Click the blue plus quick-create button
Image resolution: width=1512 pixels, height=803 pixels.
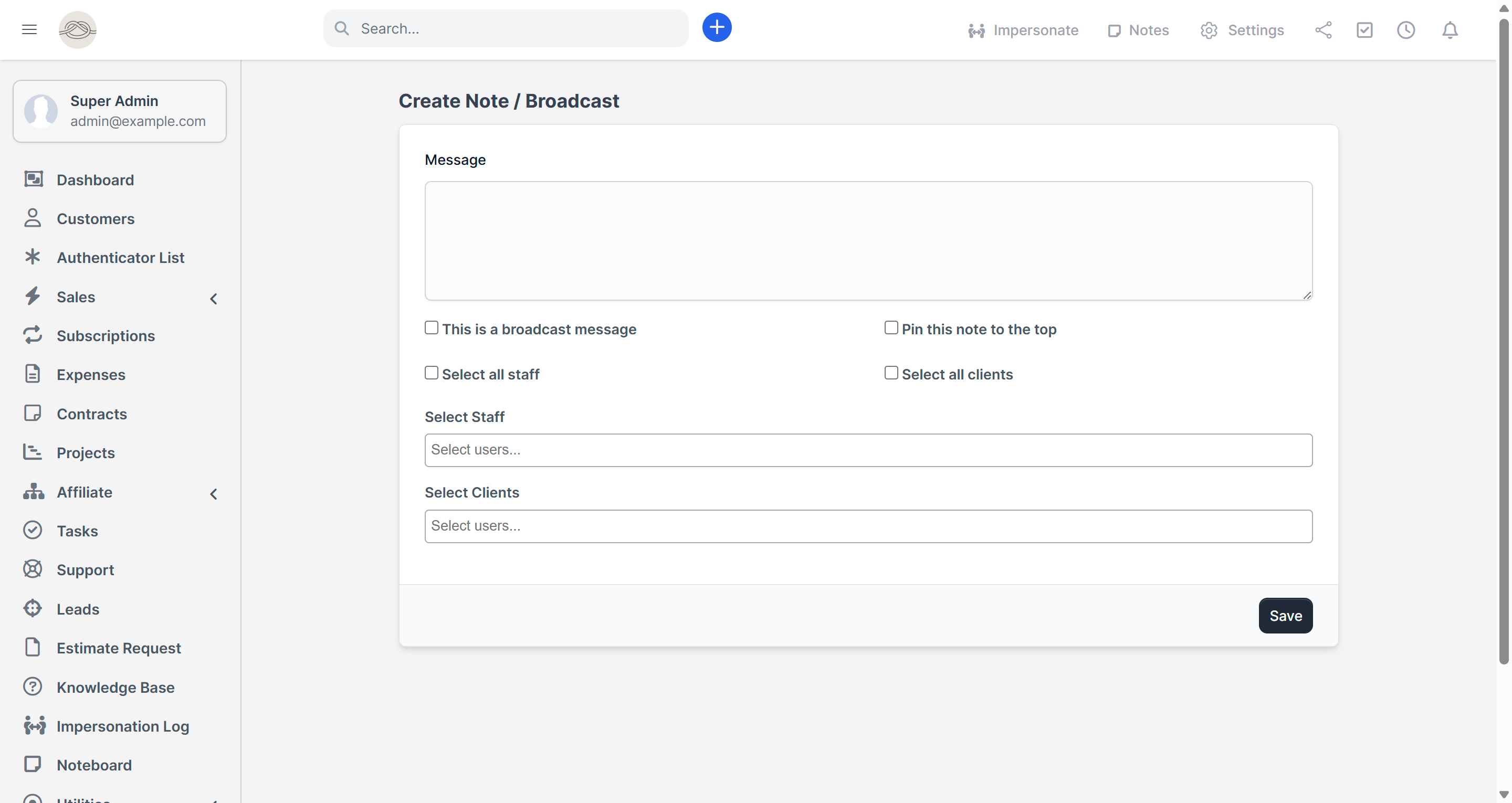tap(717, 28)
